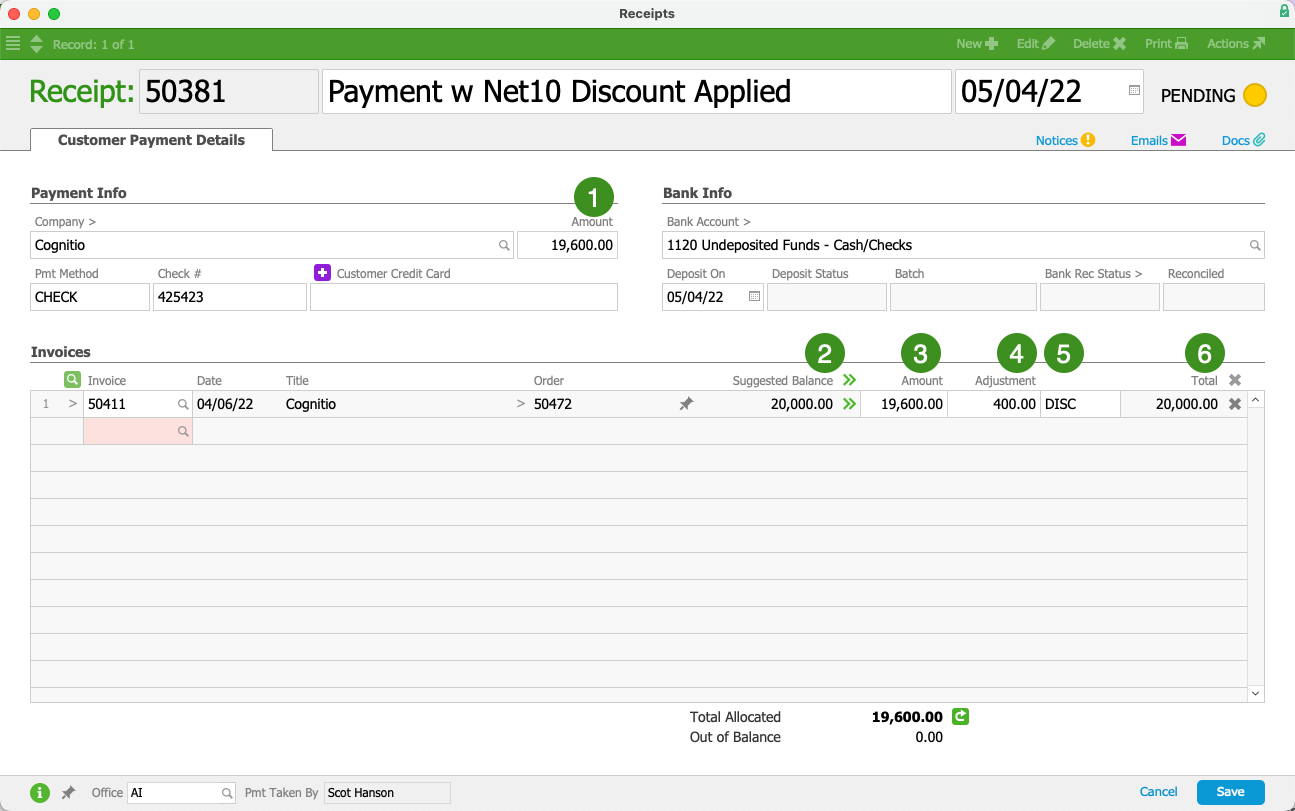Click the Bank Account field text
The width and height of the screenshot is (1295, 811).
790,245
